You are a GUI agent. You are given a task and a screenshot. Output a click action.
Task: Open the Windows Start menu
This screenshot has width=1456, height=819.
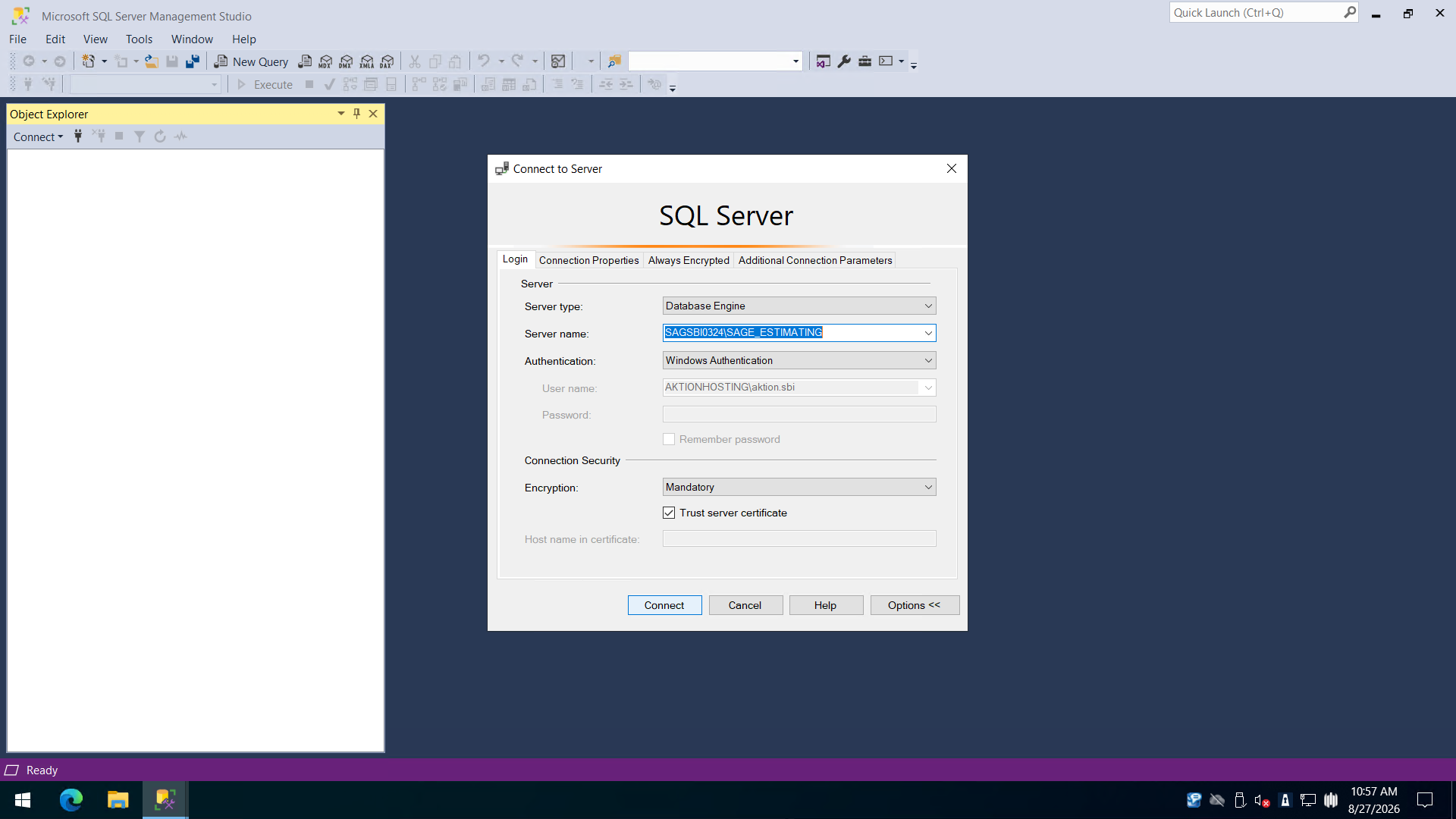(x=23, y=800)
